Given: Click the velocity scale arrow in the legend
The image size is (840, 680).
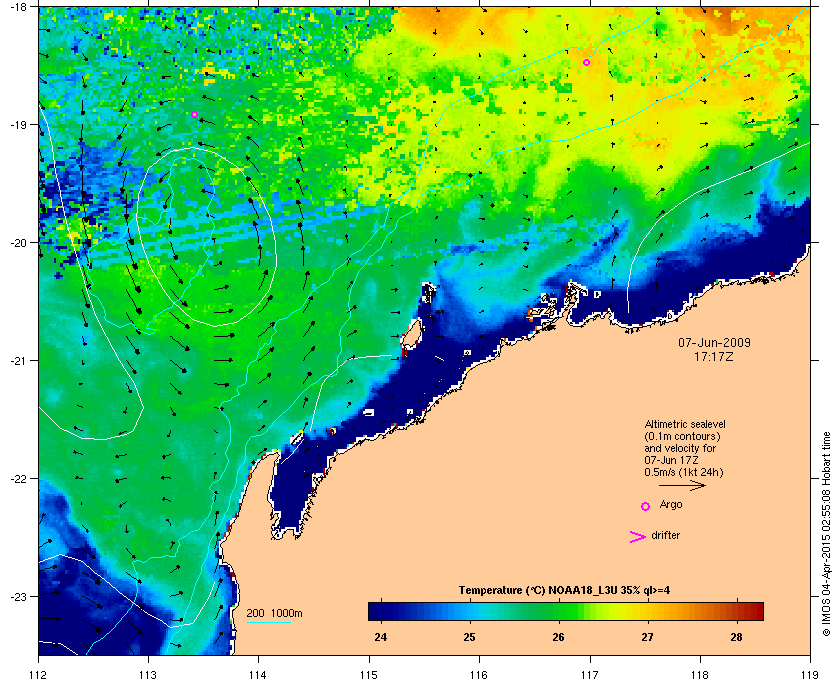Looking at the screenshot, I should (x=682, y=485).
